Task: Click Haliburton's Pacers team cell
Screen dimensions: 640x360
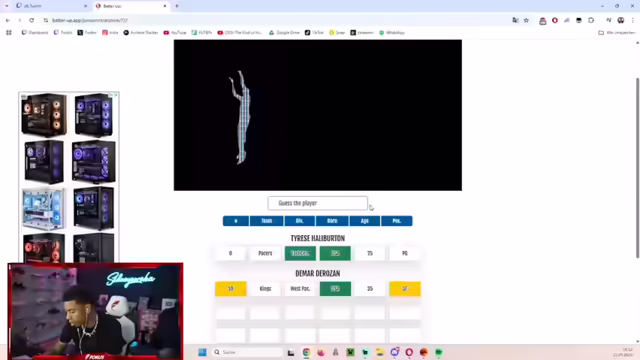Action: [x=265, y=253]
